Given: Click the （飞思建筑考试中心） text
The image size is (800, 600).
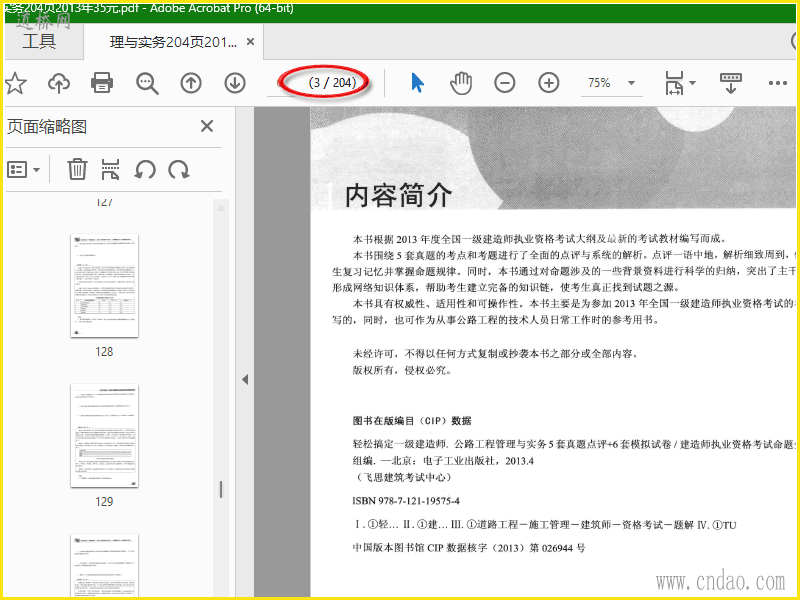Looking at the screenshot, I should tap(402, 478).
